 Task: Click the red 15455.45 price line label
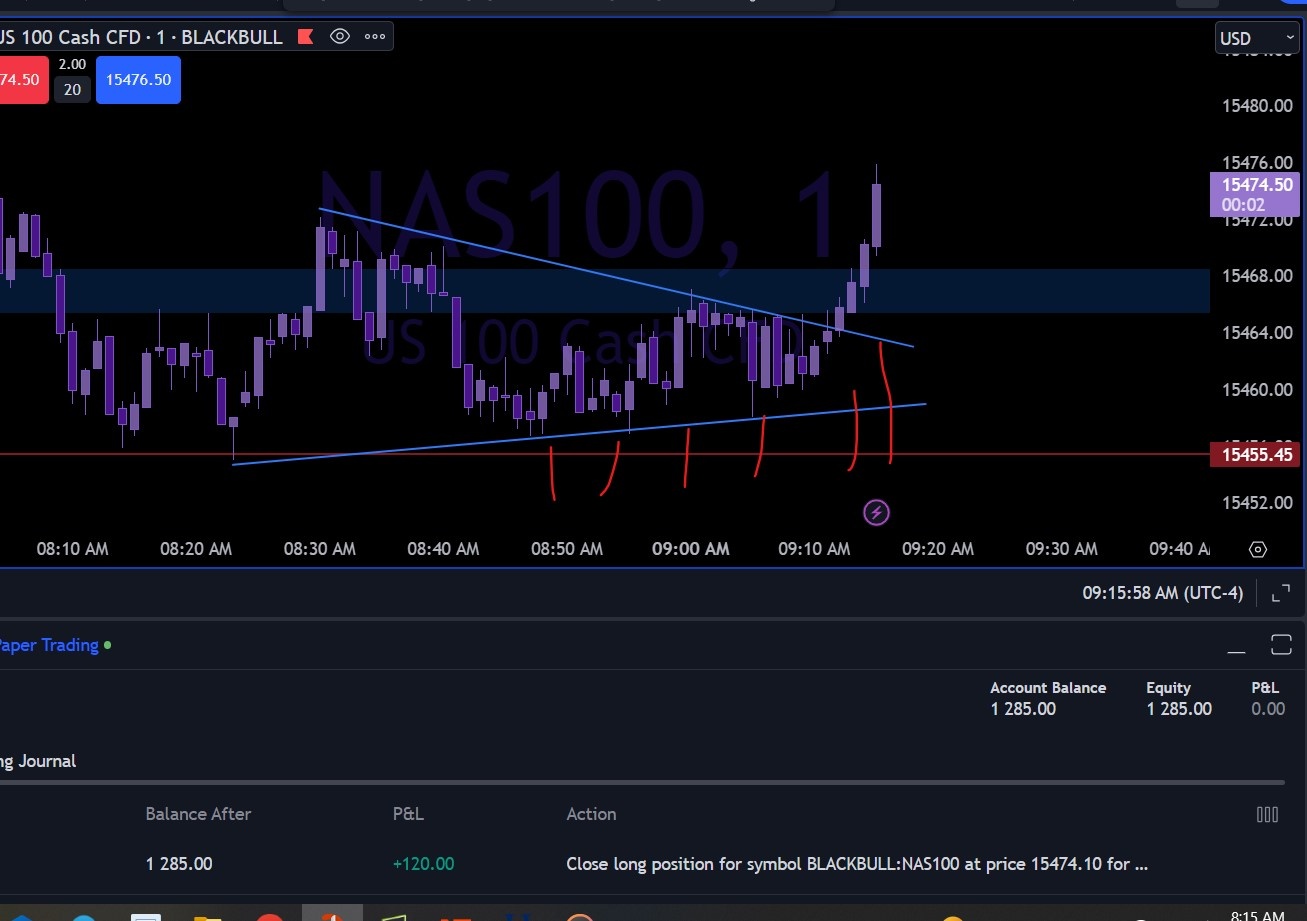[1256, 455]
